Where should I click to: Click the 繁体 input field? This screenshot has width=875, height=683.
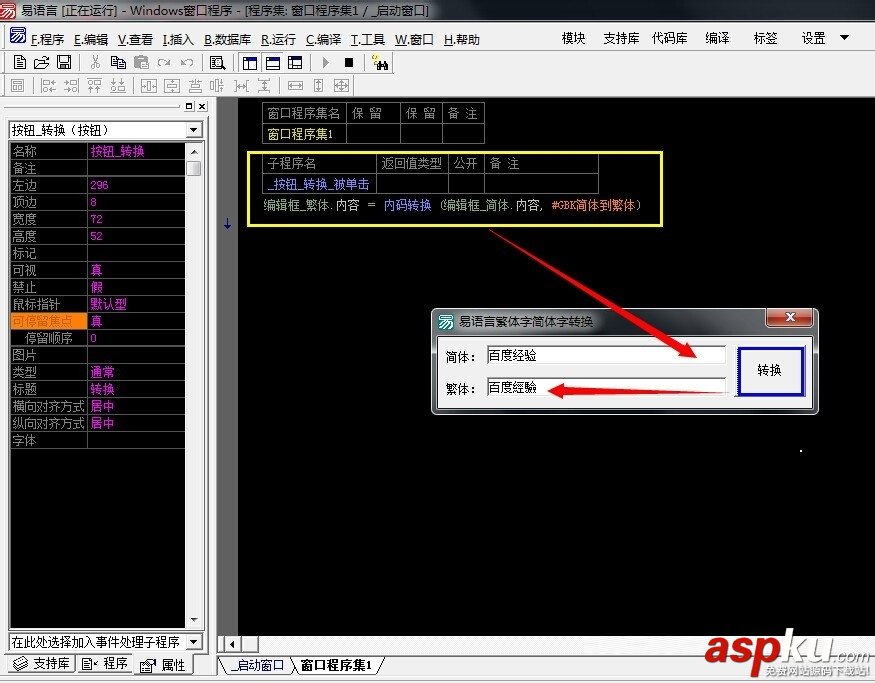606,387
